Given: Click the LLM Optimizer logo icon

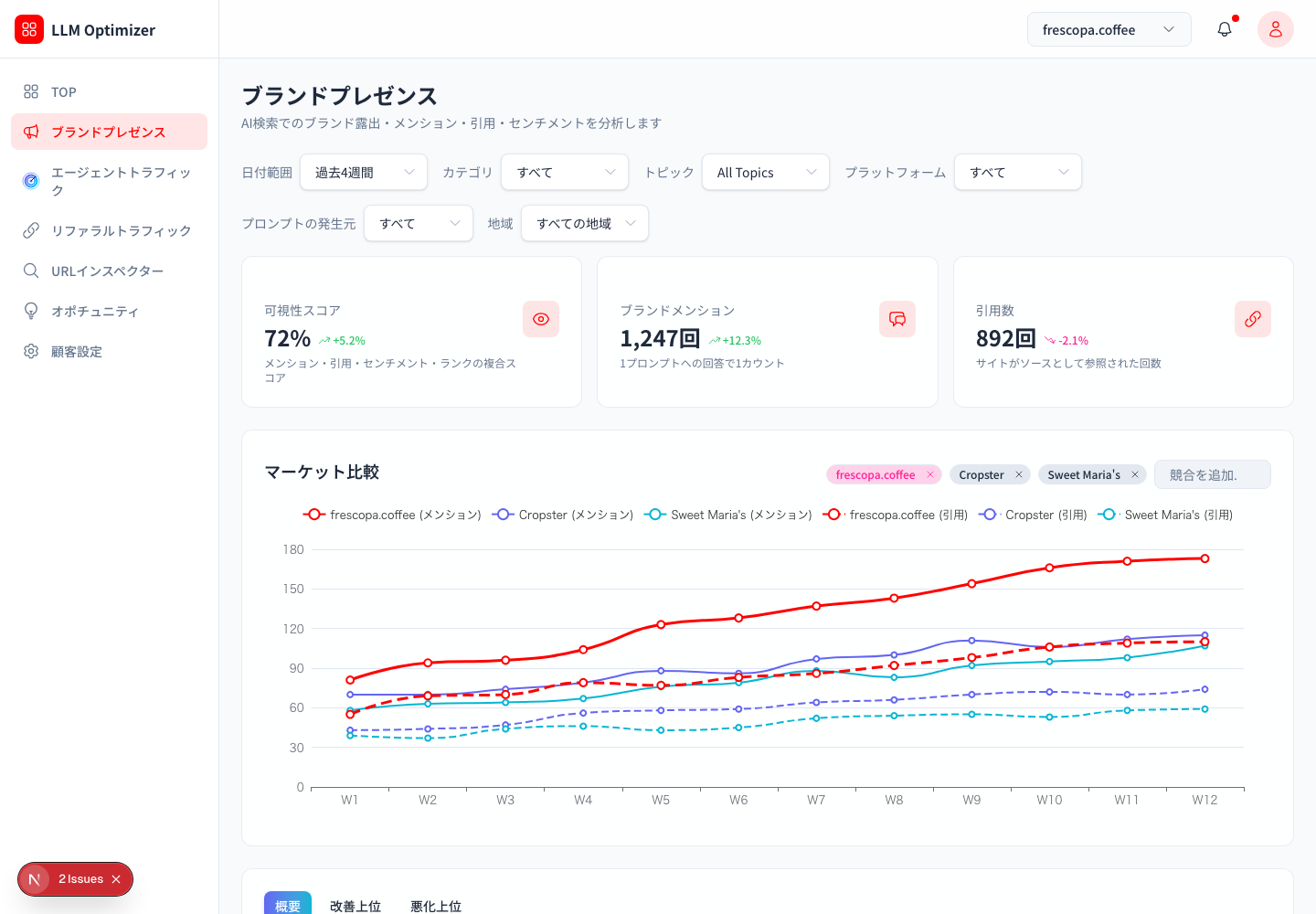Looking at the screenshot, I should [x=29, y=29].
